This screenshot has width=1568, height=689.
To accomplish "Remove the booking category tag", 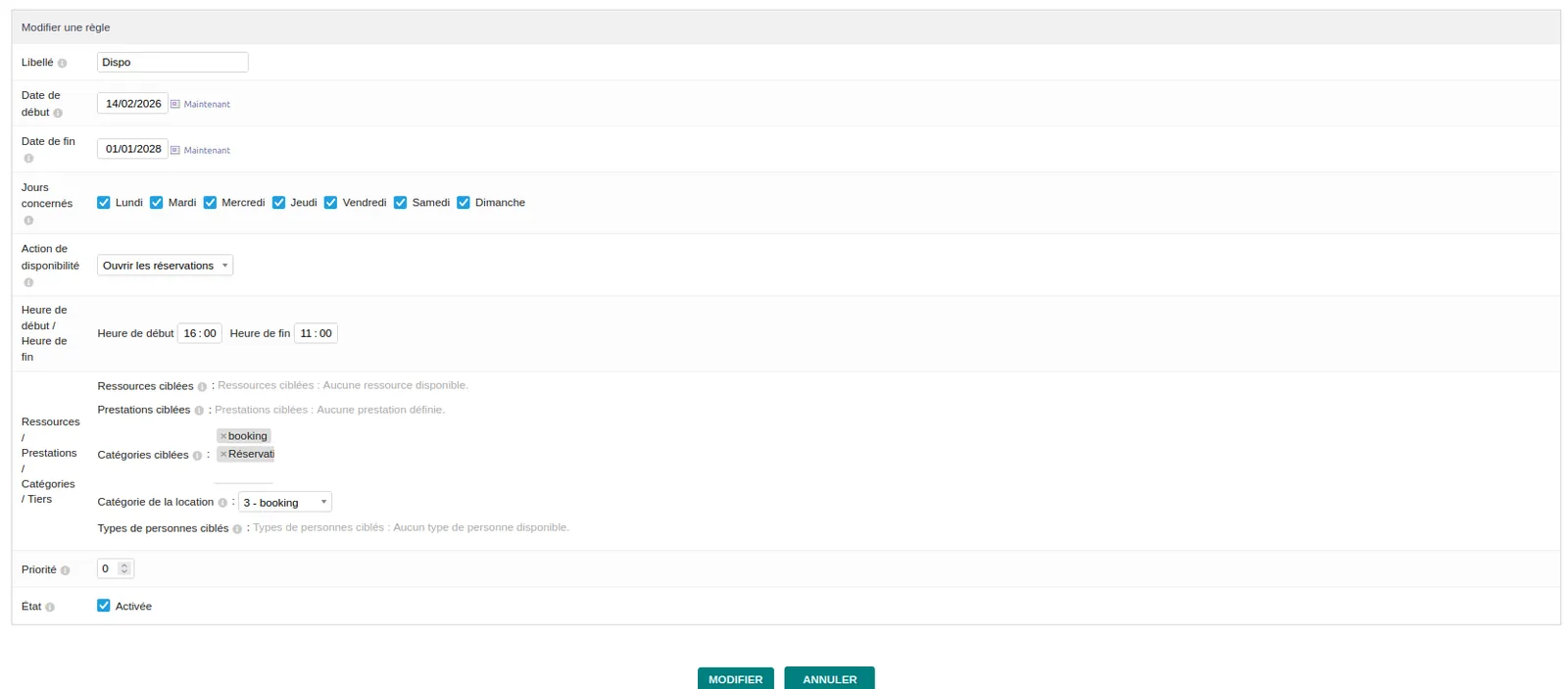I will tap(223, 436).
